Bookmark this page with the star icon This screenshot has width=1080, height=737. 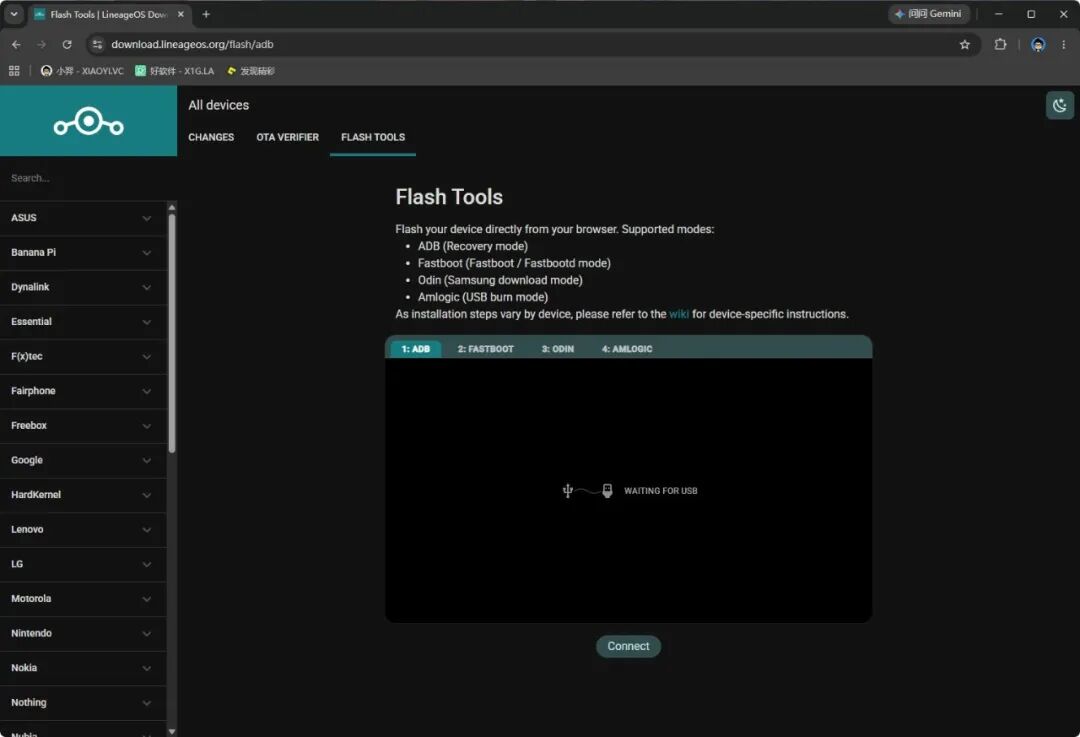[964, 44]
